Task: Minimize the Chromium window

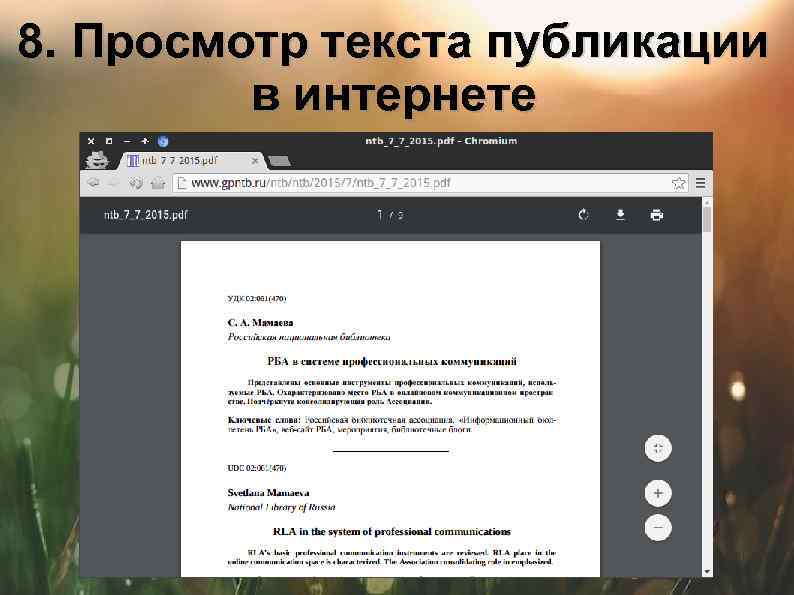Action: (x=127, y=141)
